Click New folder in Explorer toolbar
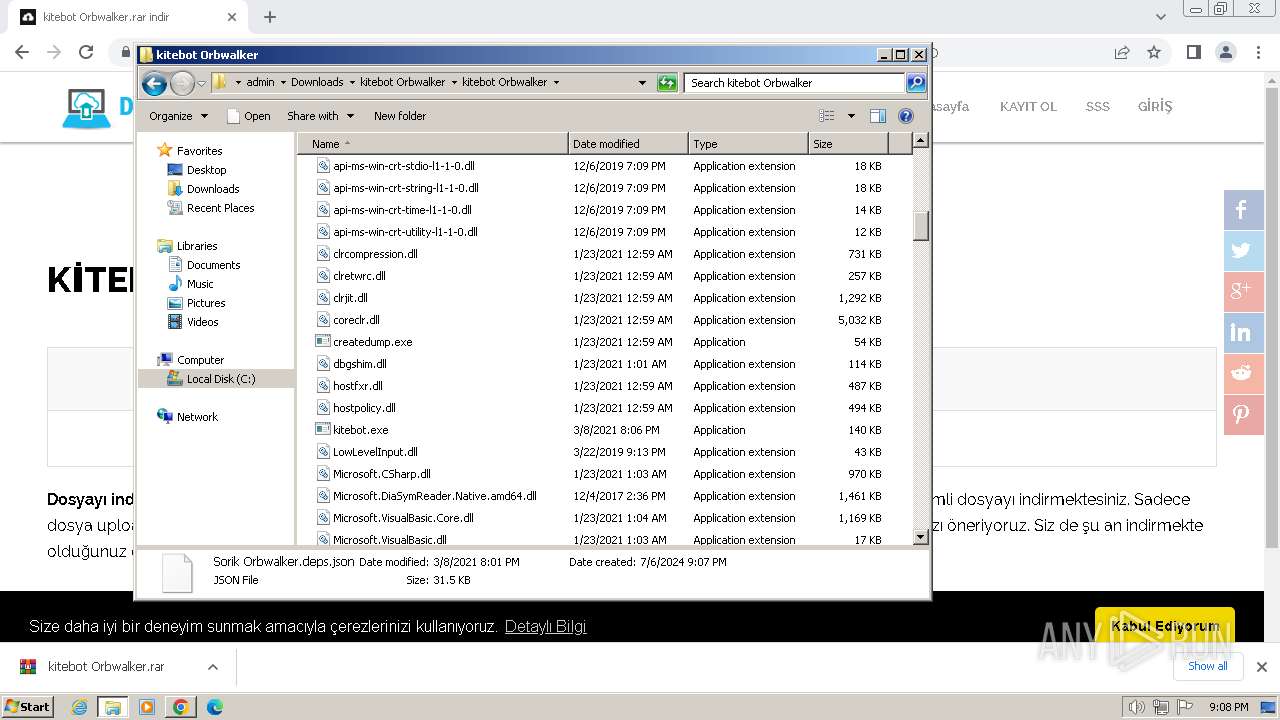The width and height of the screenshot is (1280, 720). 400,116
